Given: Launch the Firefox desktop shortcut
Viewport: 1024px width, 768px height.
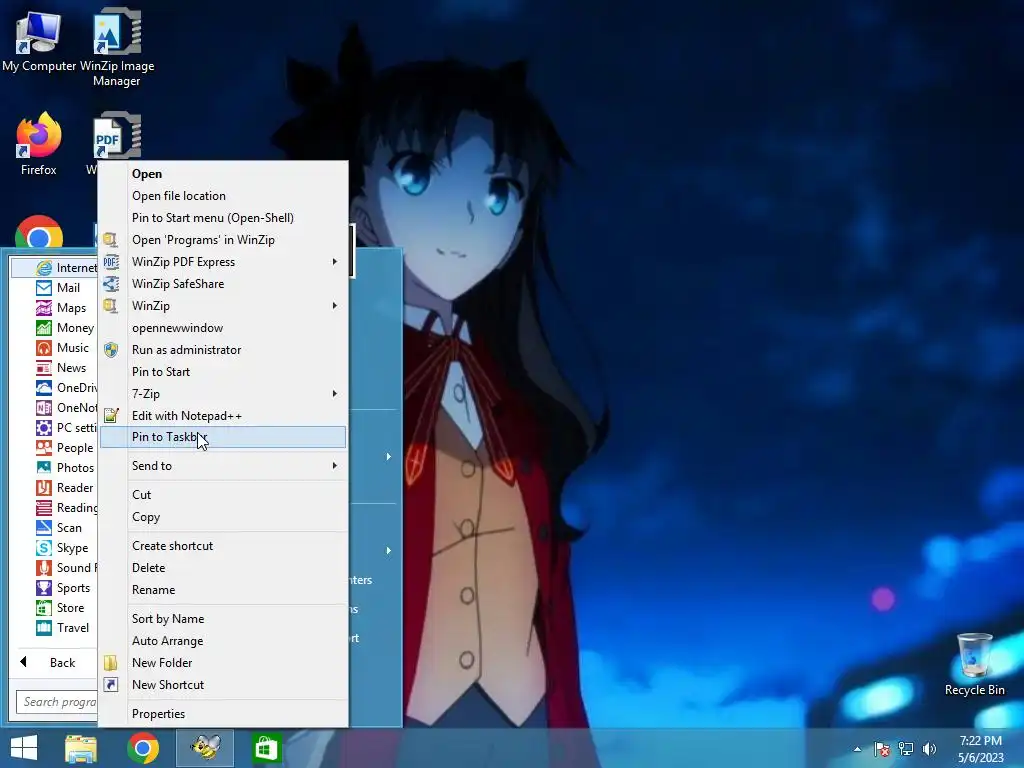Looking at the screenshot, I should (x=39, y=144).
